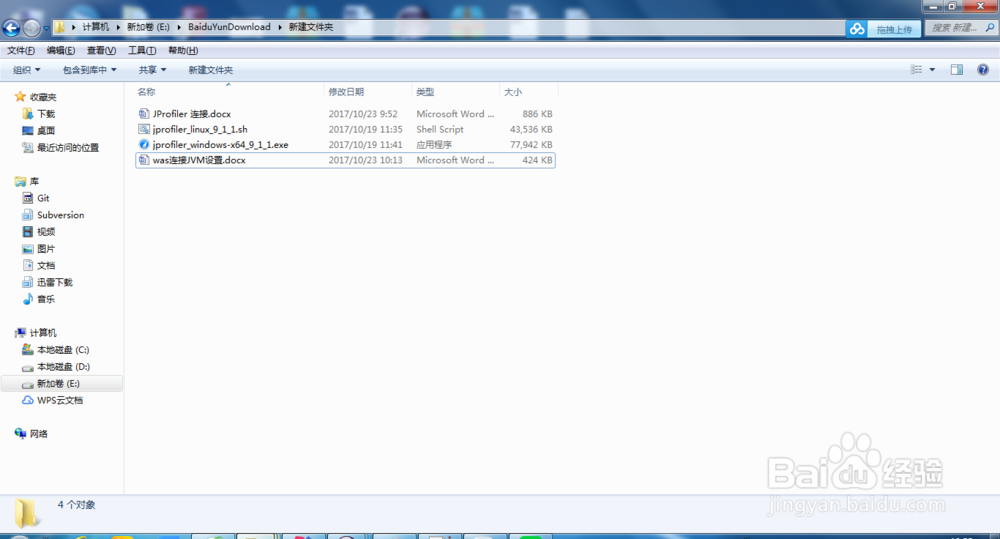Screen dimensions: 1000x539
Task: Open the 工具(T) menu
Action: tap(142, 50)
